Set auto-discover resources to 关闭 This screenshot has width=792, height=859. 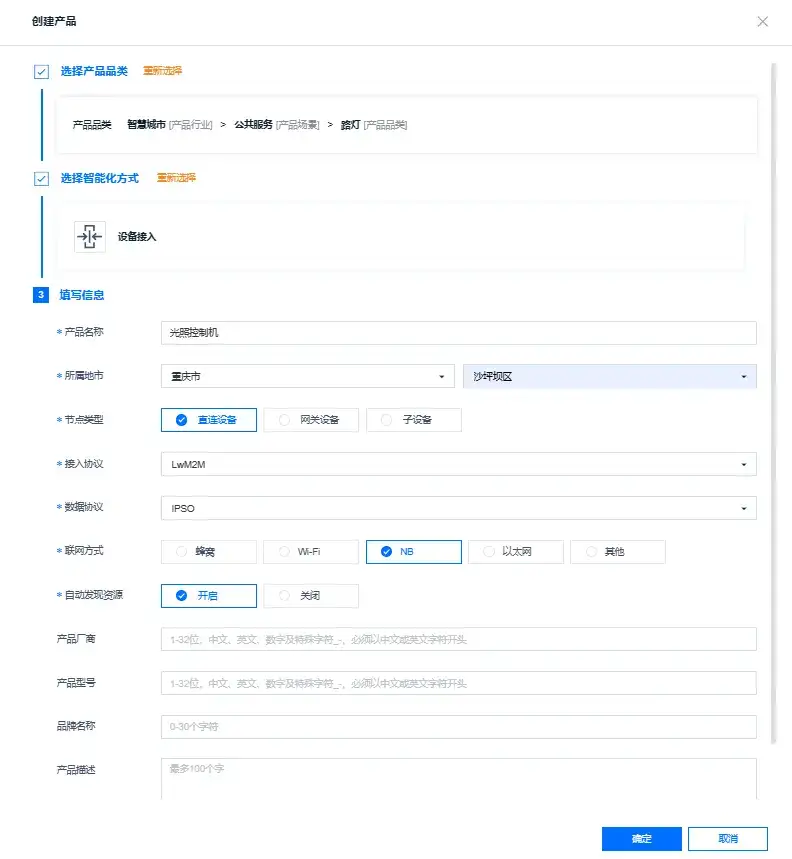[x=311, y=595]
